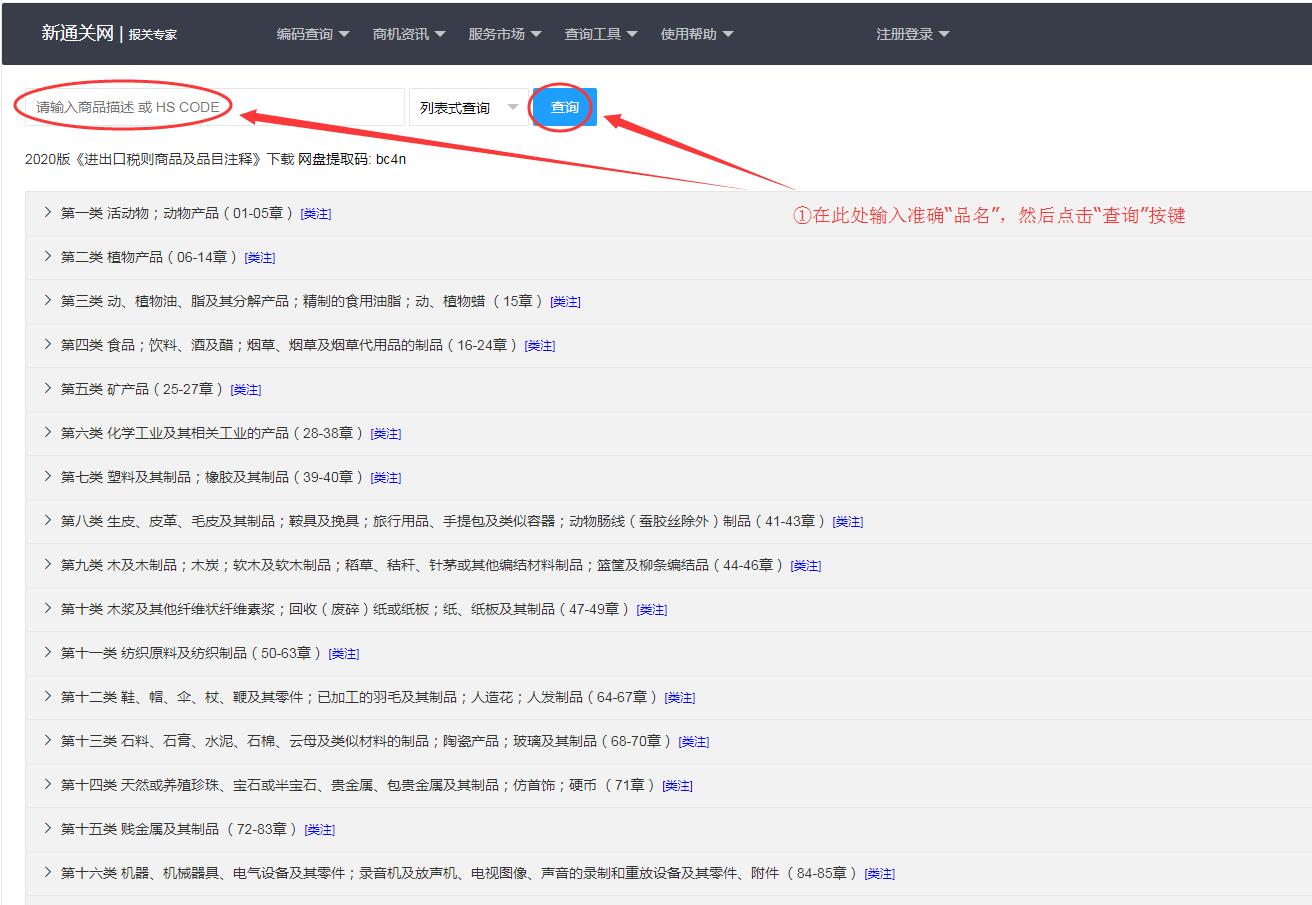Click the 报关专家 tagline in header
The width and height of the screenshot is (1312, 905).
coord(153,35)
